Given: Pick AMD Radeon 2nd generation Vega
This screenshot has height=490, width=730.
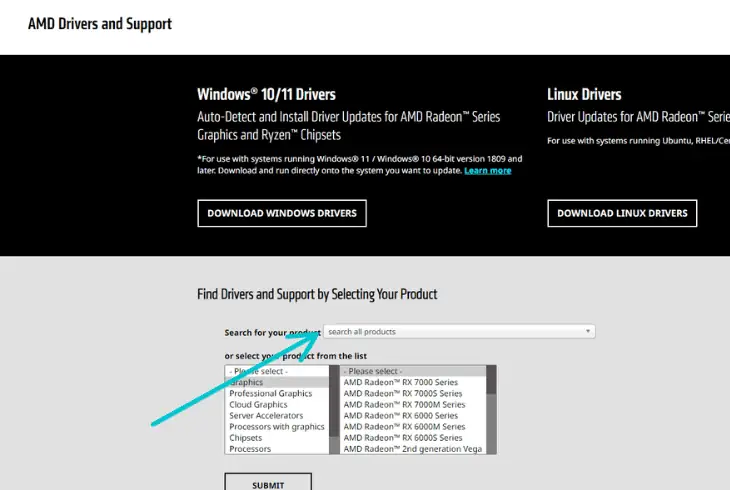Looking at the screenshot, I should (413, 449).
